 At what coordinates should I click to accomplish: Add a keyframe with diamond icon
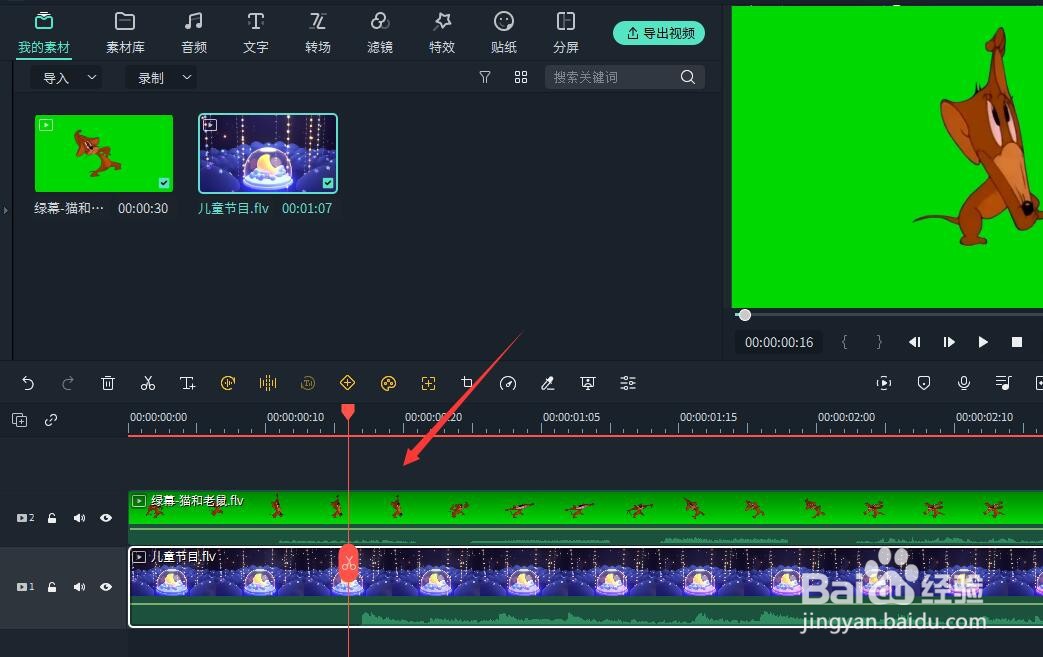347,383
